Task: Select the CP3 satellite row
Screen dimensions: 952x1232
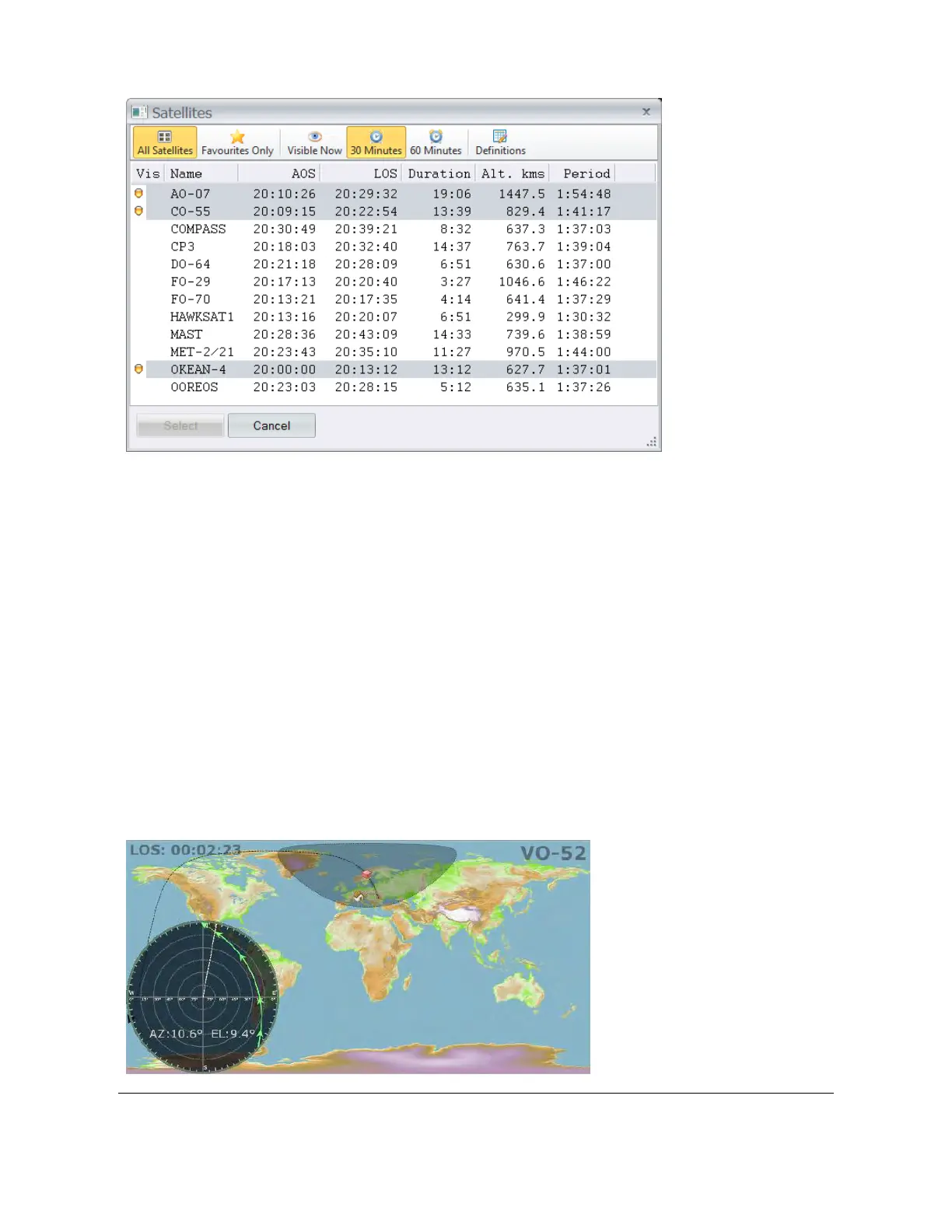Action: click(x=394, y=247)
